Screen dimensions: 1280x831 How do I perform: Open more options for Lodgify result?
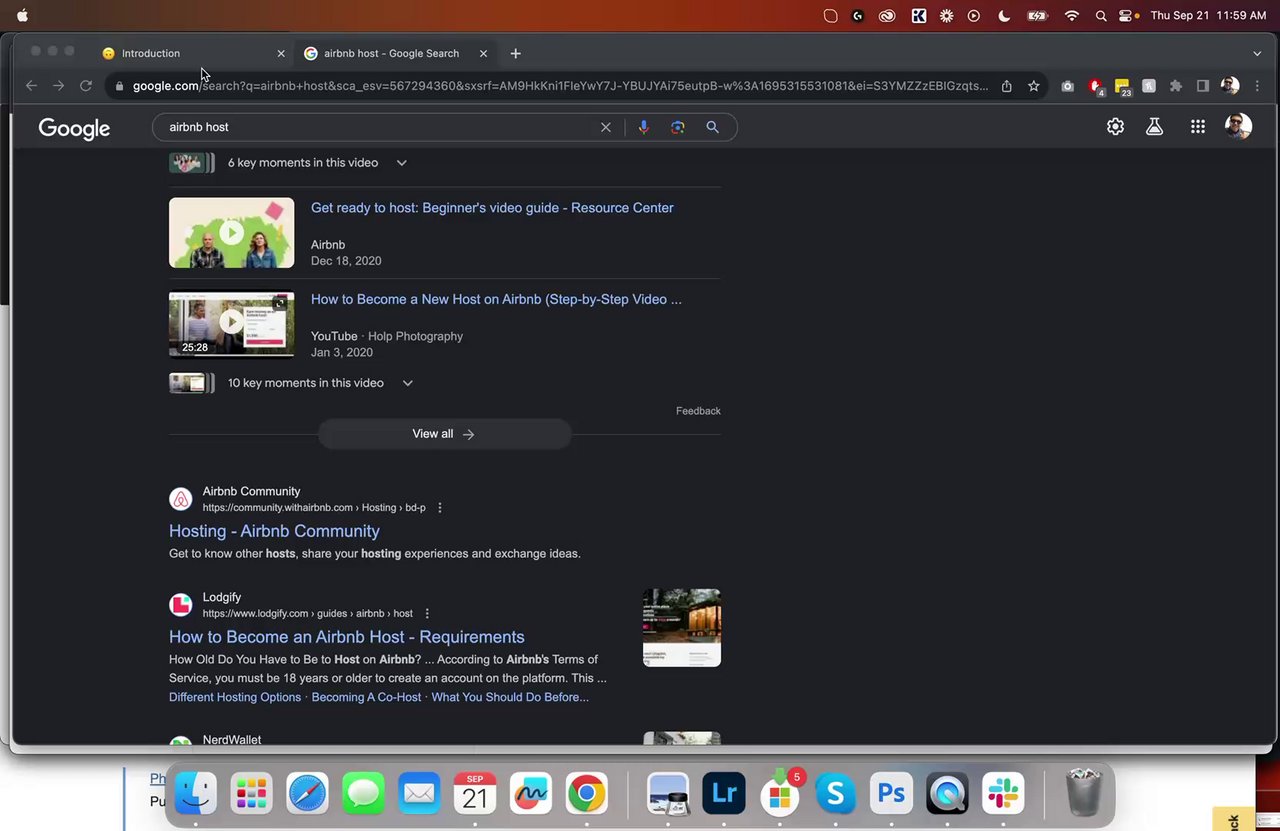tap(427, 614)
